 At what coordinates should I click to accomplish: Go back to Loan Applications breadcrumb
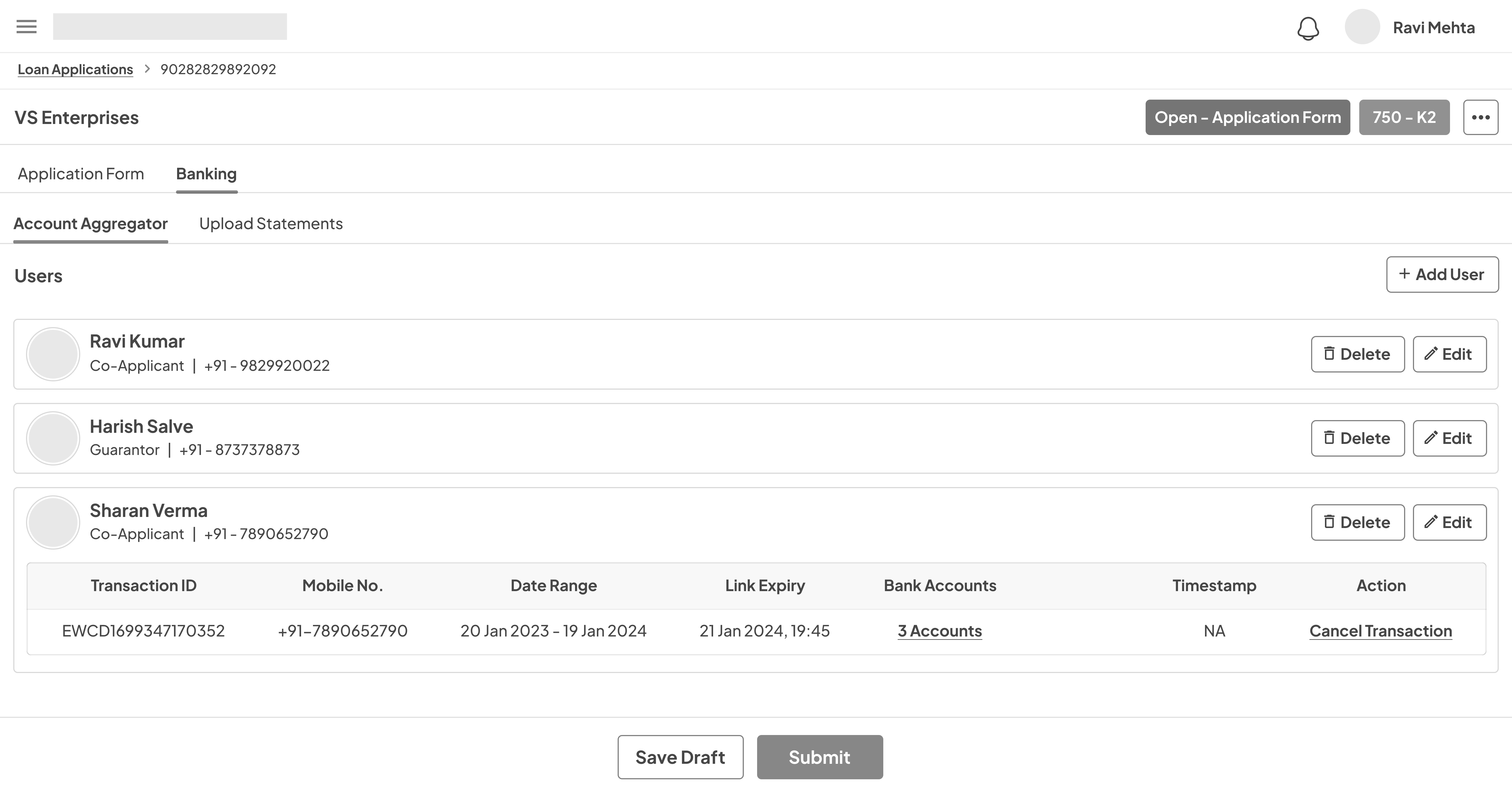(75, 70)
